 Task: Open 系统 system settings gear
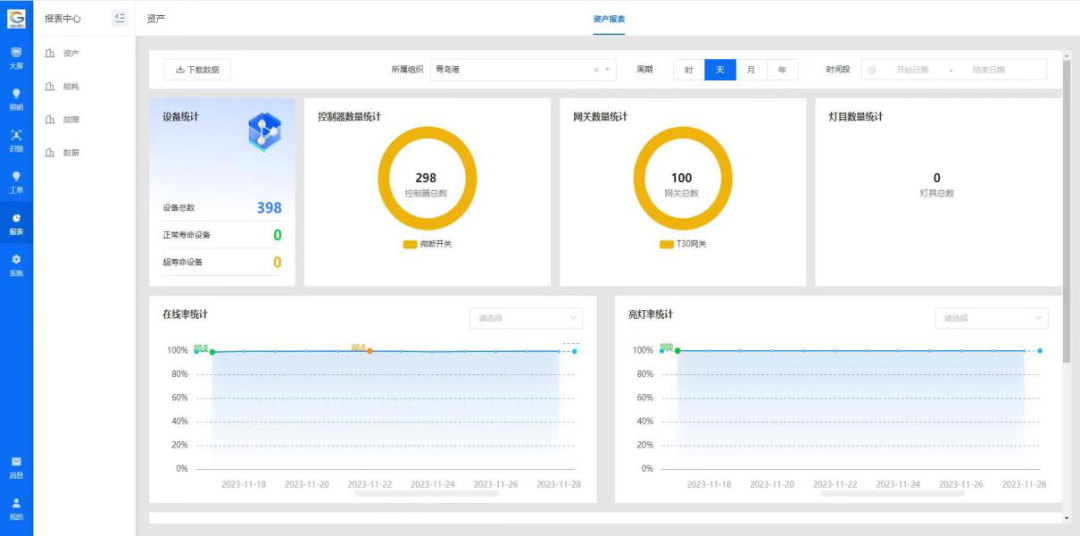(16, 264)
